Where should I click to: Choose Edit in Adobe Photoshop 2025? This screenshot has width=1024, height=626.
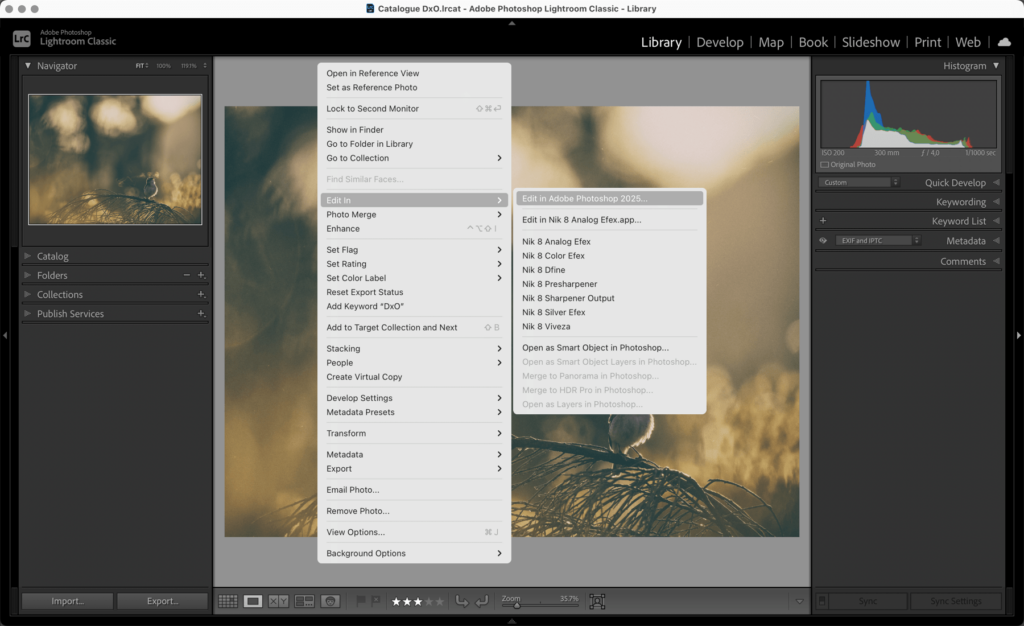point(610,198)
